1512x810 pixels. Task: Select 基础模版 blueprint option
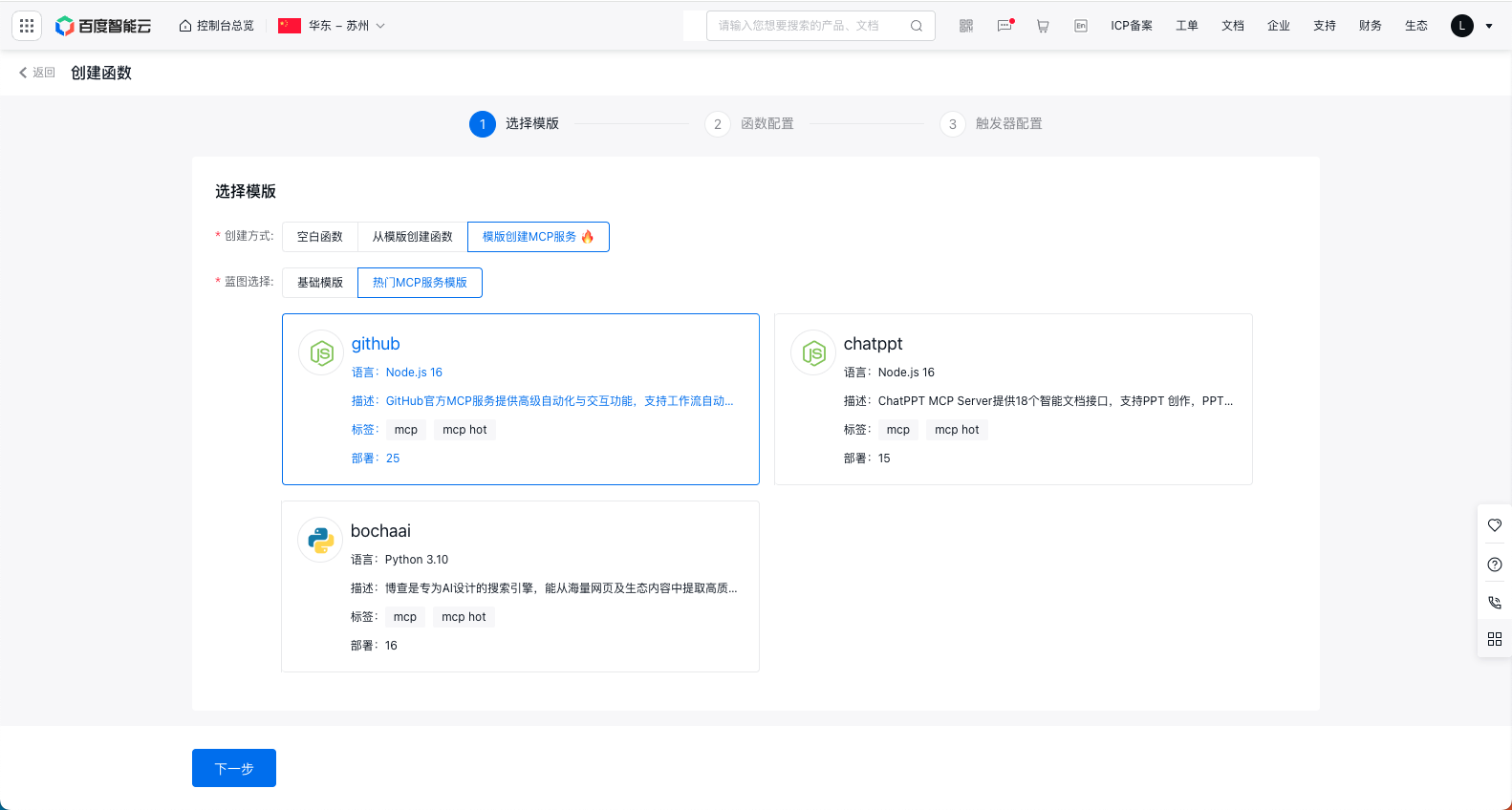(320, 283)
